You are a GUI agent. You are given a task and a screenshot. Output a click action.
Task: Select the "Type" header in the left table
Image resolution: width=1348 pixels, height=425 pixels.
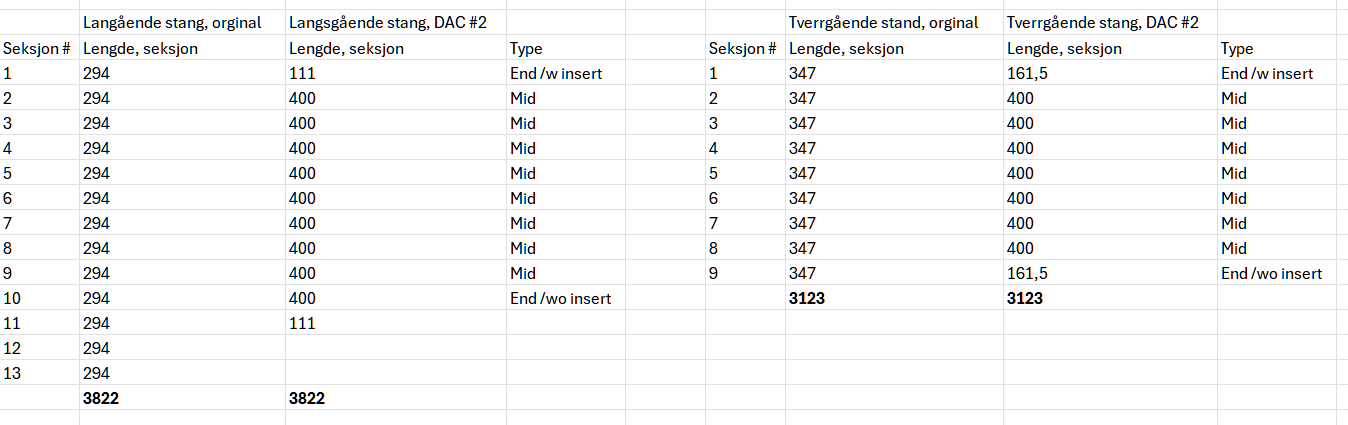tap(525, 48)
